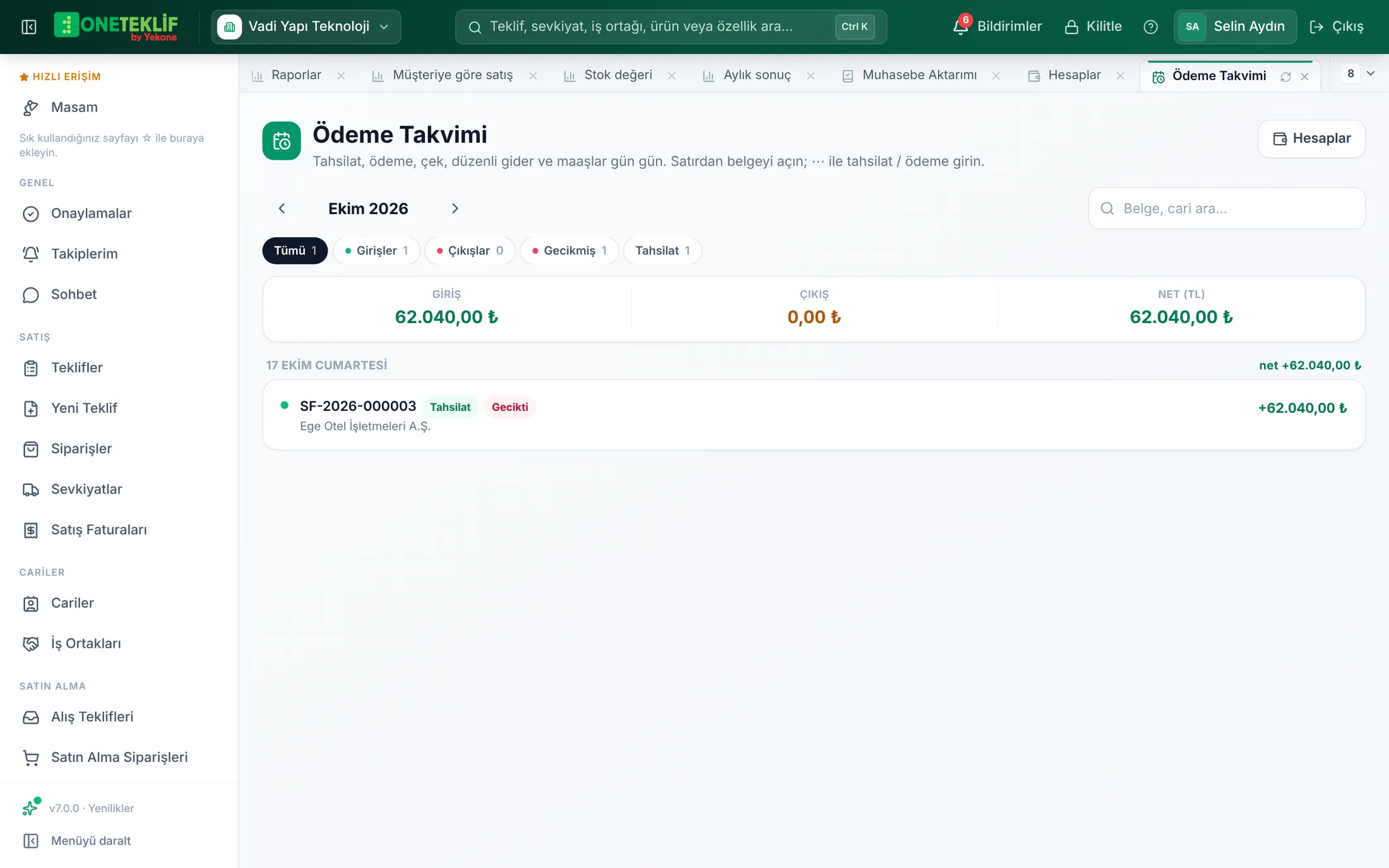Open the Bildirimler bell icon
Screen dimensions: 1389x868
961,27
